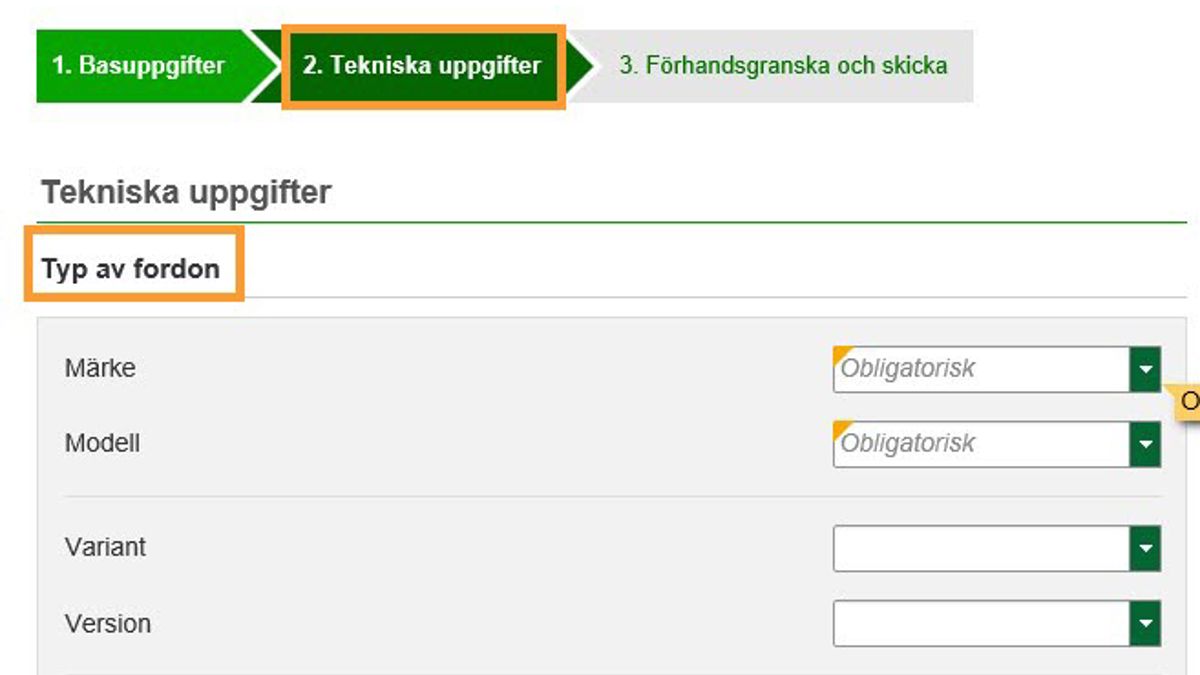Expand the Märke dropdown arrow
Screen dimensions: 1200x675
click(1145, 369)
